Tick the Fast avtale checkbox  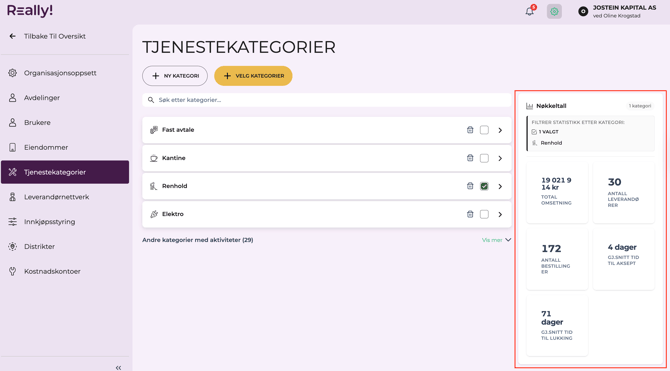point(484,130)
